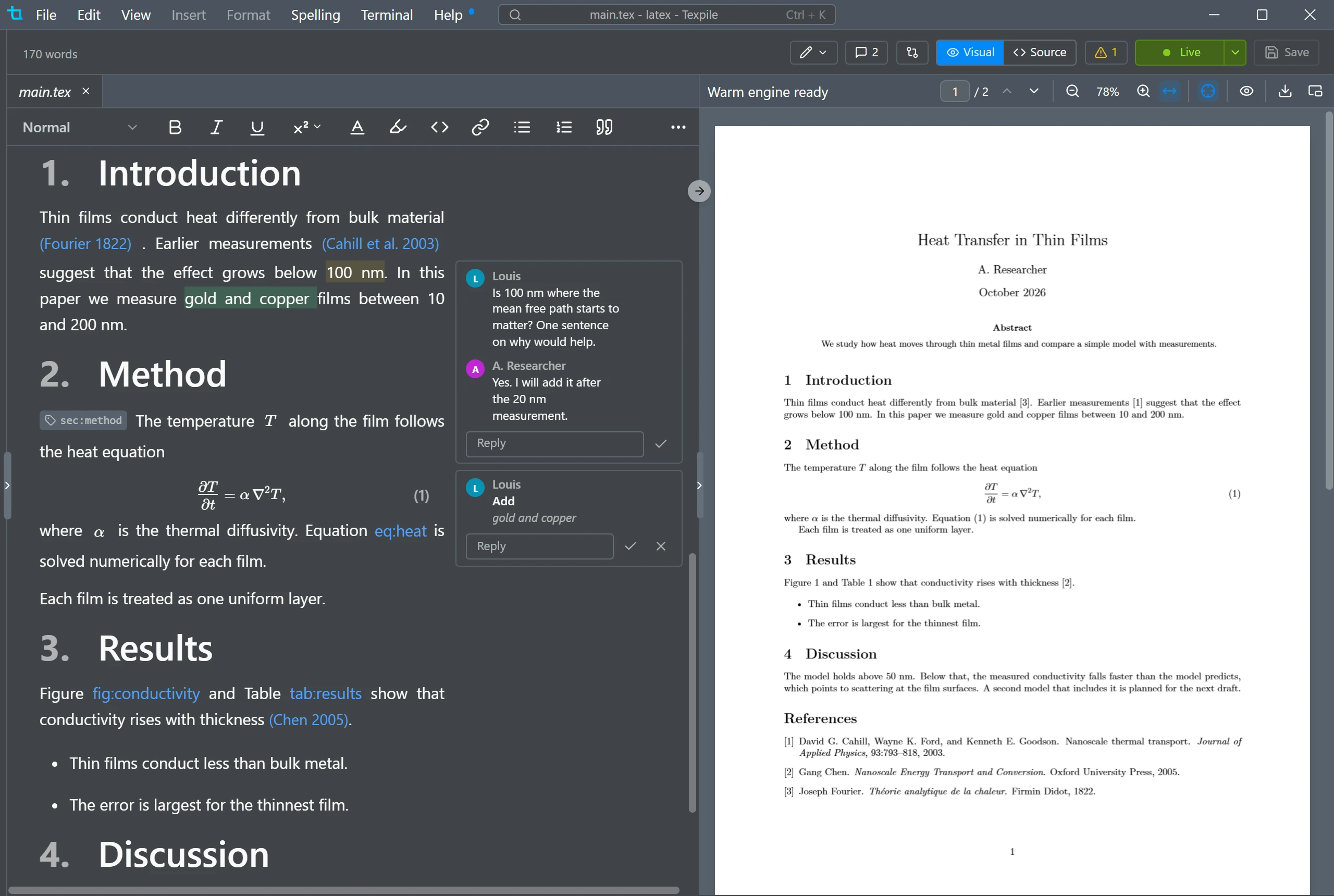This screenshot has height=896, width=1334.
Task: View the 1 warning
Action: point(1106,53)
